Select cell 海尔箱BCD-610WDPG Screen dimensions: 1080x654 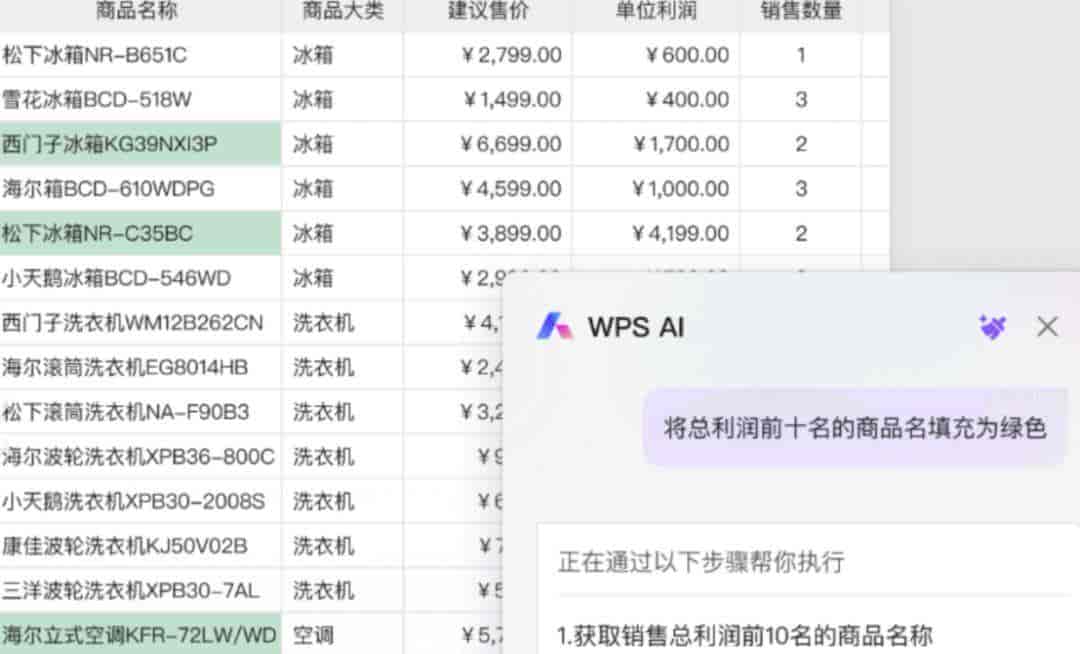(x=140, y=189)
